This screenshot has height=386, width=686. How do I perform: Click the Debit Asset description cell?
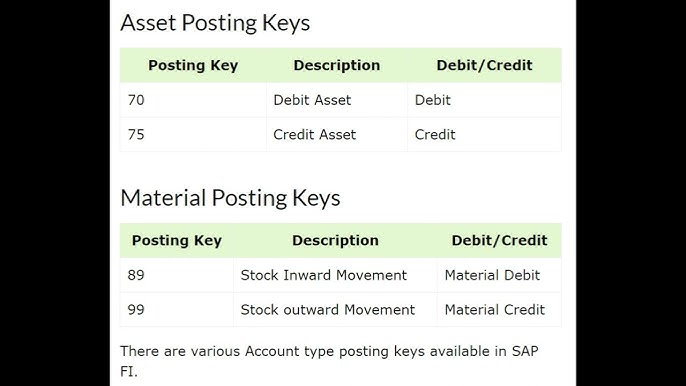336,100
